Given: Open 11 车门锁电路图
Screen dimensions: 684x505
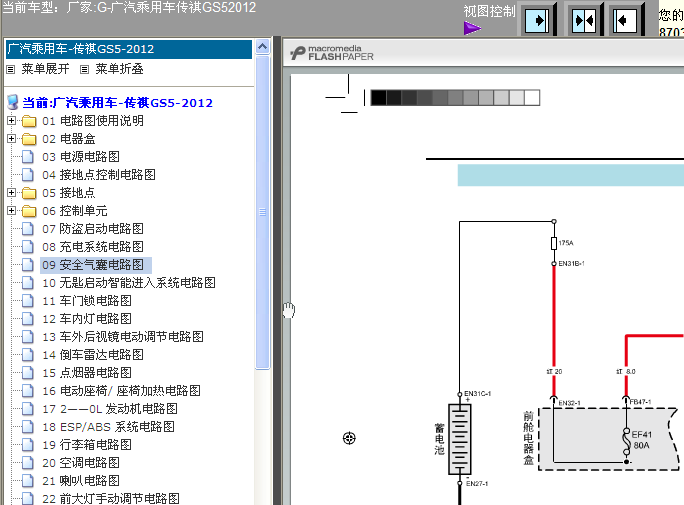Looking at the screenshot, I should click(87, 301).
